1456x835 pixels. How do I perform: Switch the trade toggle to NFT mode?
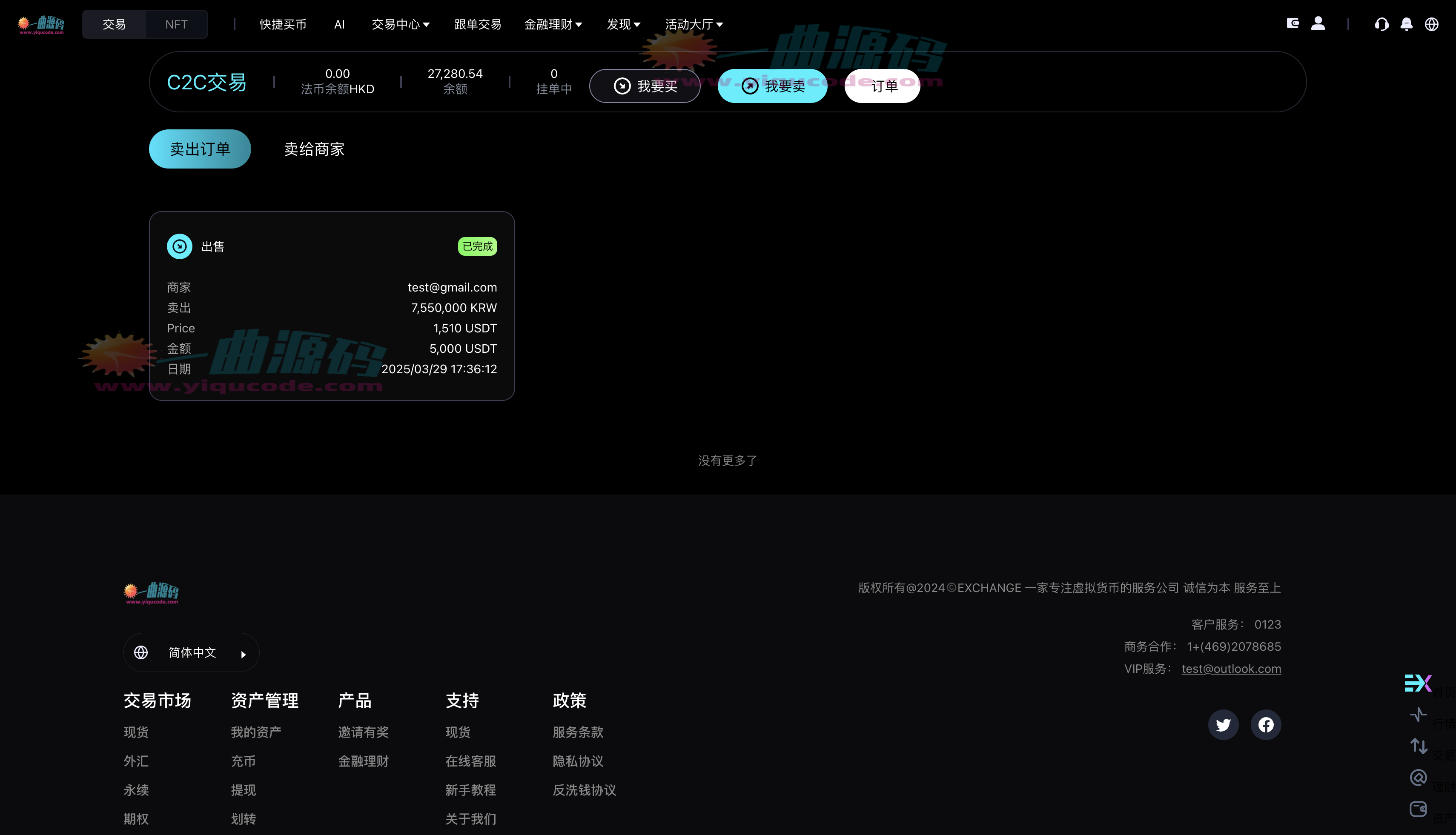(x=176, y=24)
